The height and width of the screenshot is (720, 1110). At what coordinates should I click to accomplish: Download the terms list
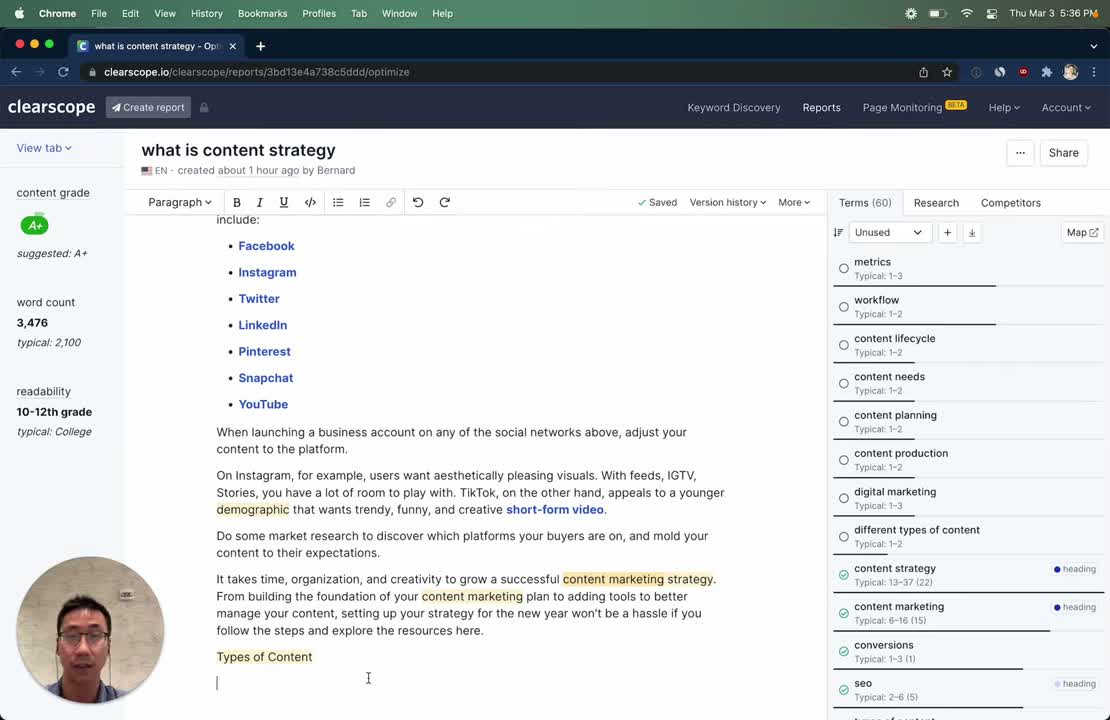click(972, 232)
